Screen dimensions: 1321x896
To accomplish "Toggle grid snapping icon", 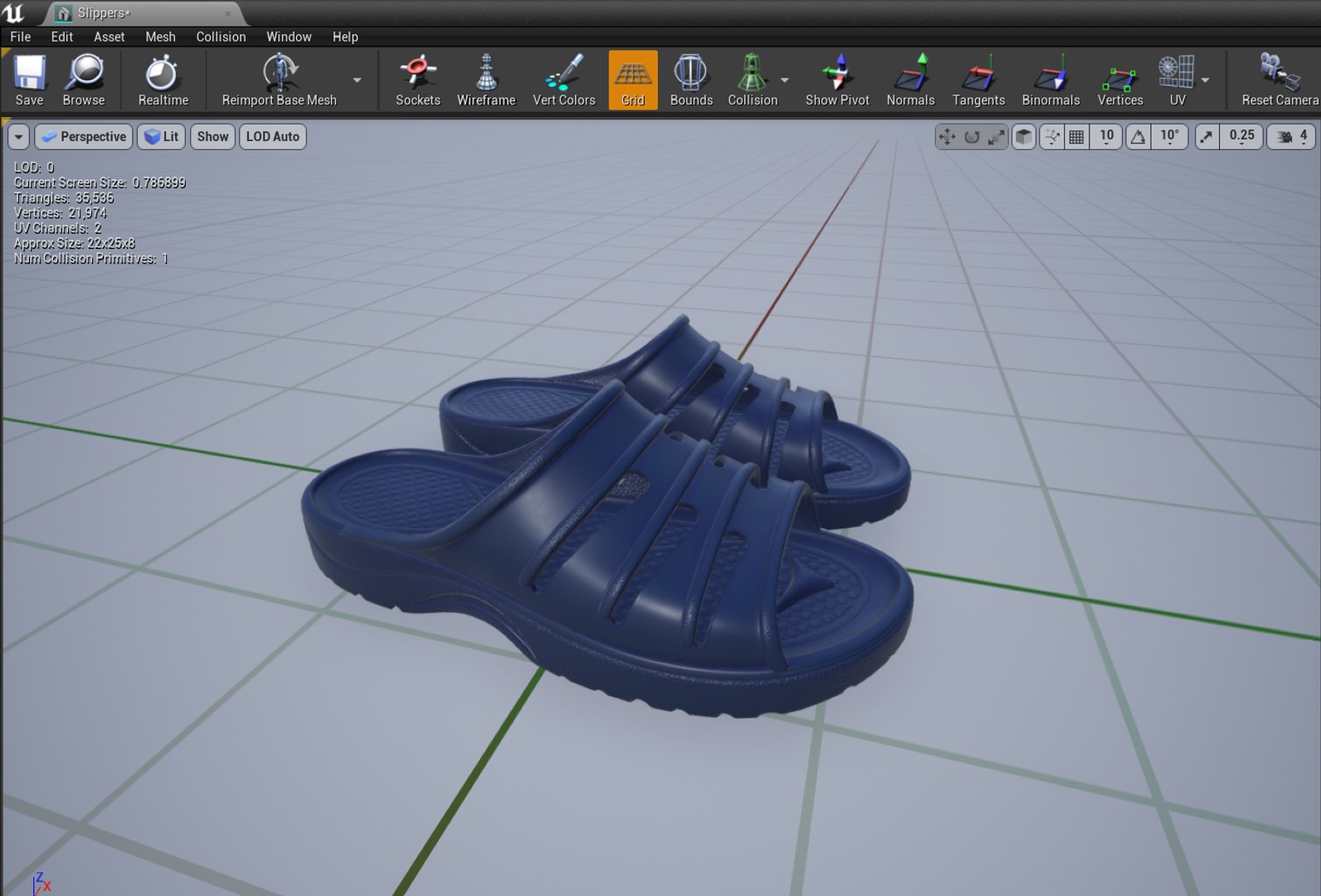I will click(x=1076, y=137).
